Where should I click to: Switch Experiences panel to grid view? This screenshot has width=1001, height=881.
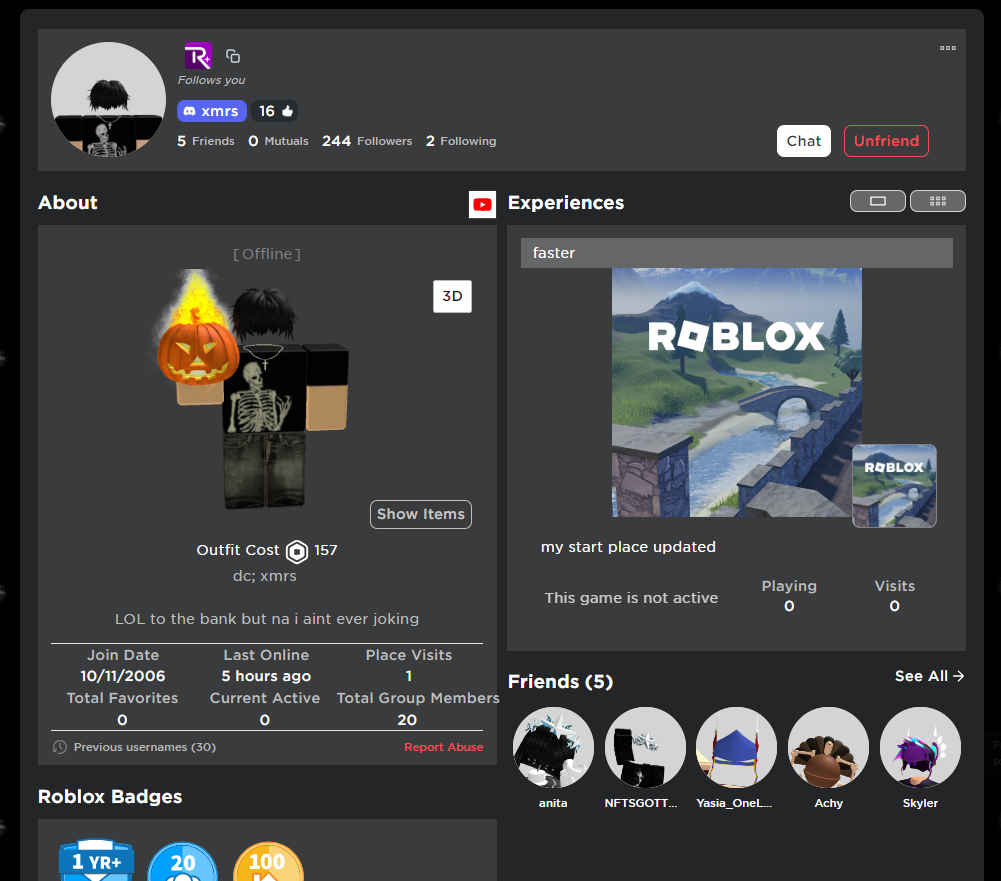tap(937, 200)
